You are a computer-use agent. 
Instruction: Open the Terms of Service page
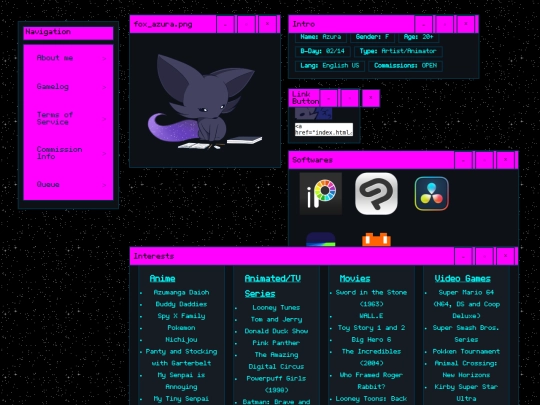tap(55, 118)
